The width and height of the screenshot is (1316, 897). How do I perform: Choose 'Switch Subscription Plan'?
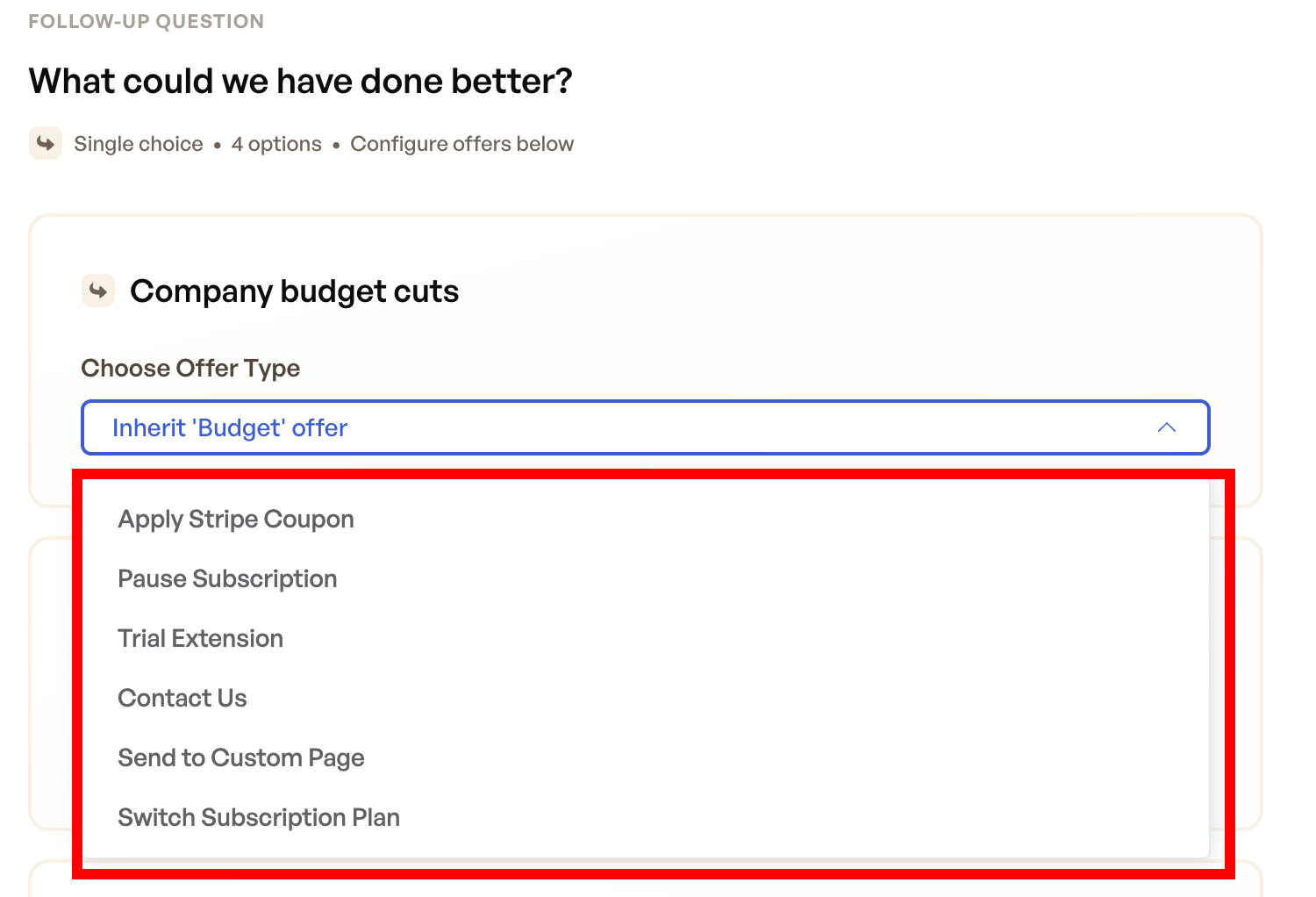coord(259,817)
